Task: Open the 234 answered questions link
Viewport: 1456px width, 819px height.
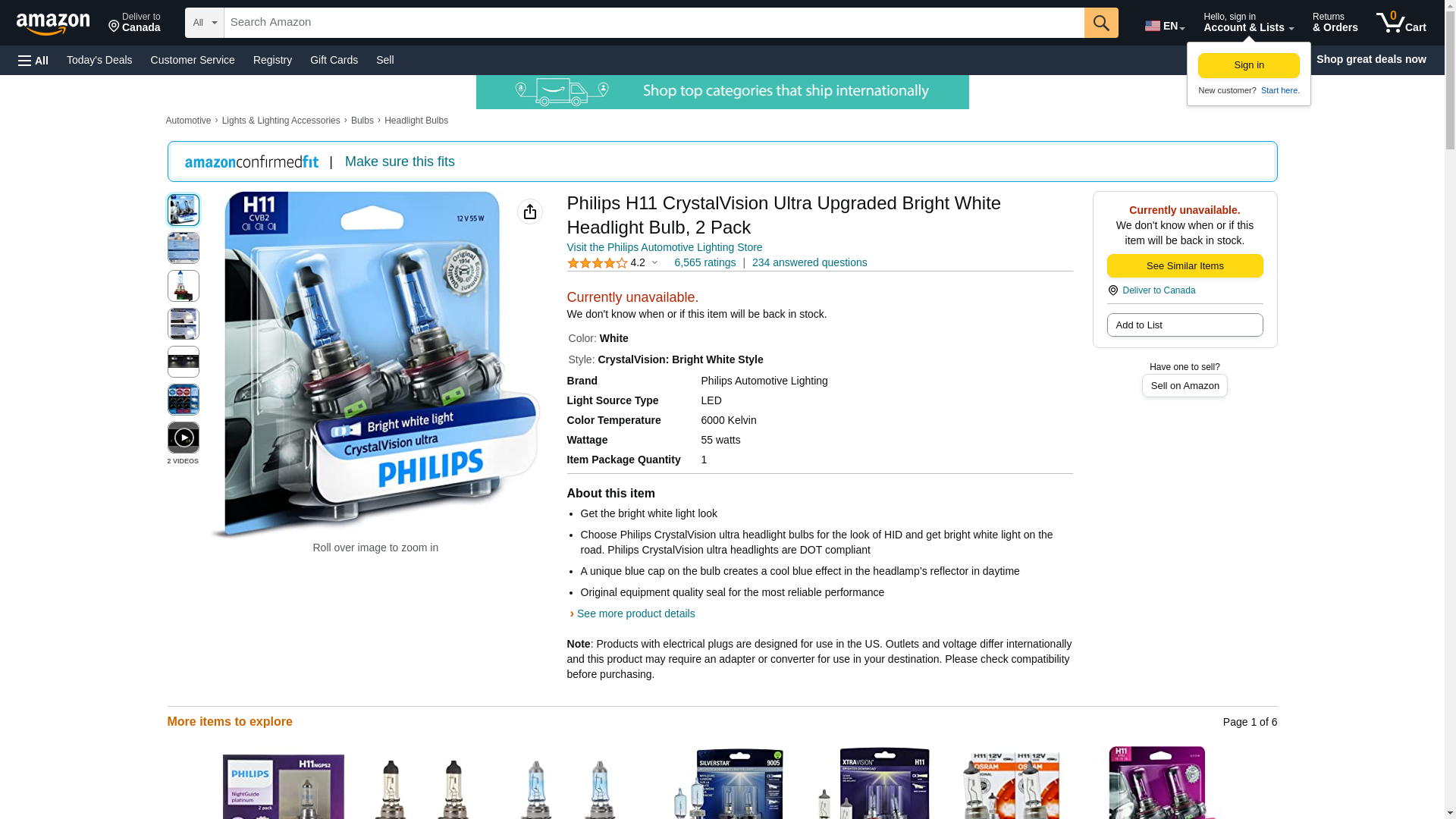Action: (809, 262)
